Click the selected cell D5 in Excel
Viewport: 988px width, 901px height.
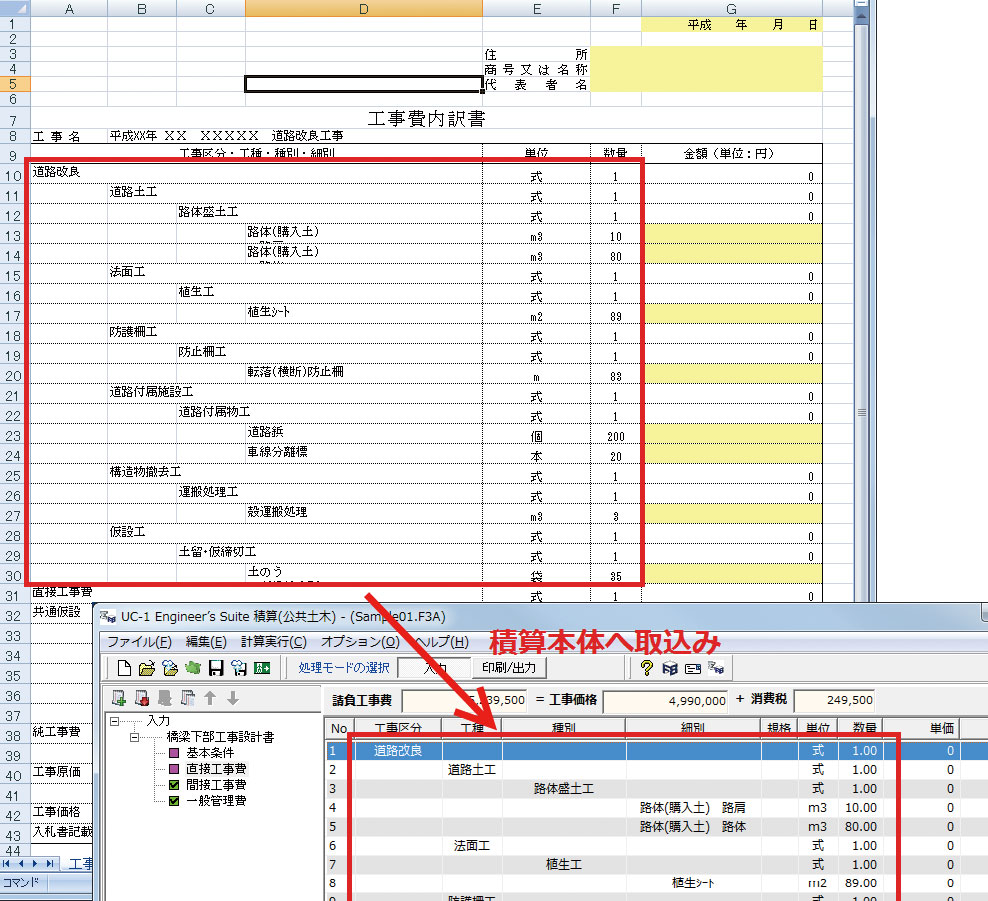(x=364, y=84)
